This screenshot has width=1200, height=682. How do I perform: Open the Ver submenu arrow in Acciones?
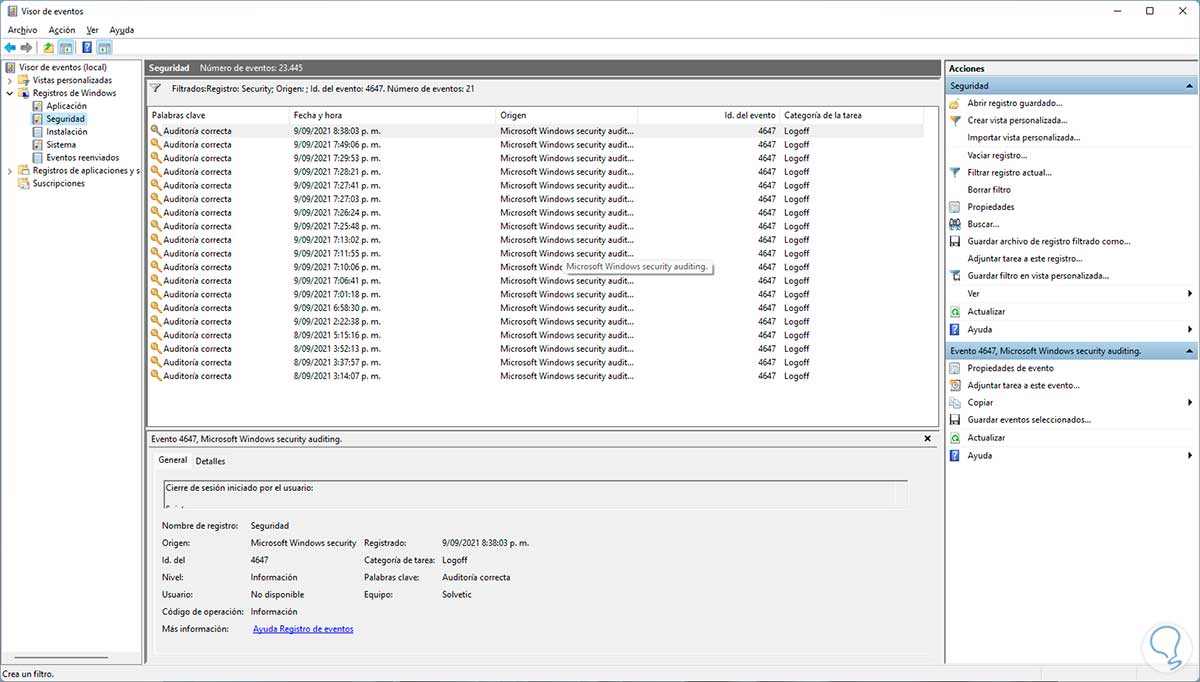click(1190, 294)
